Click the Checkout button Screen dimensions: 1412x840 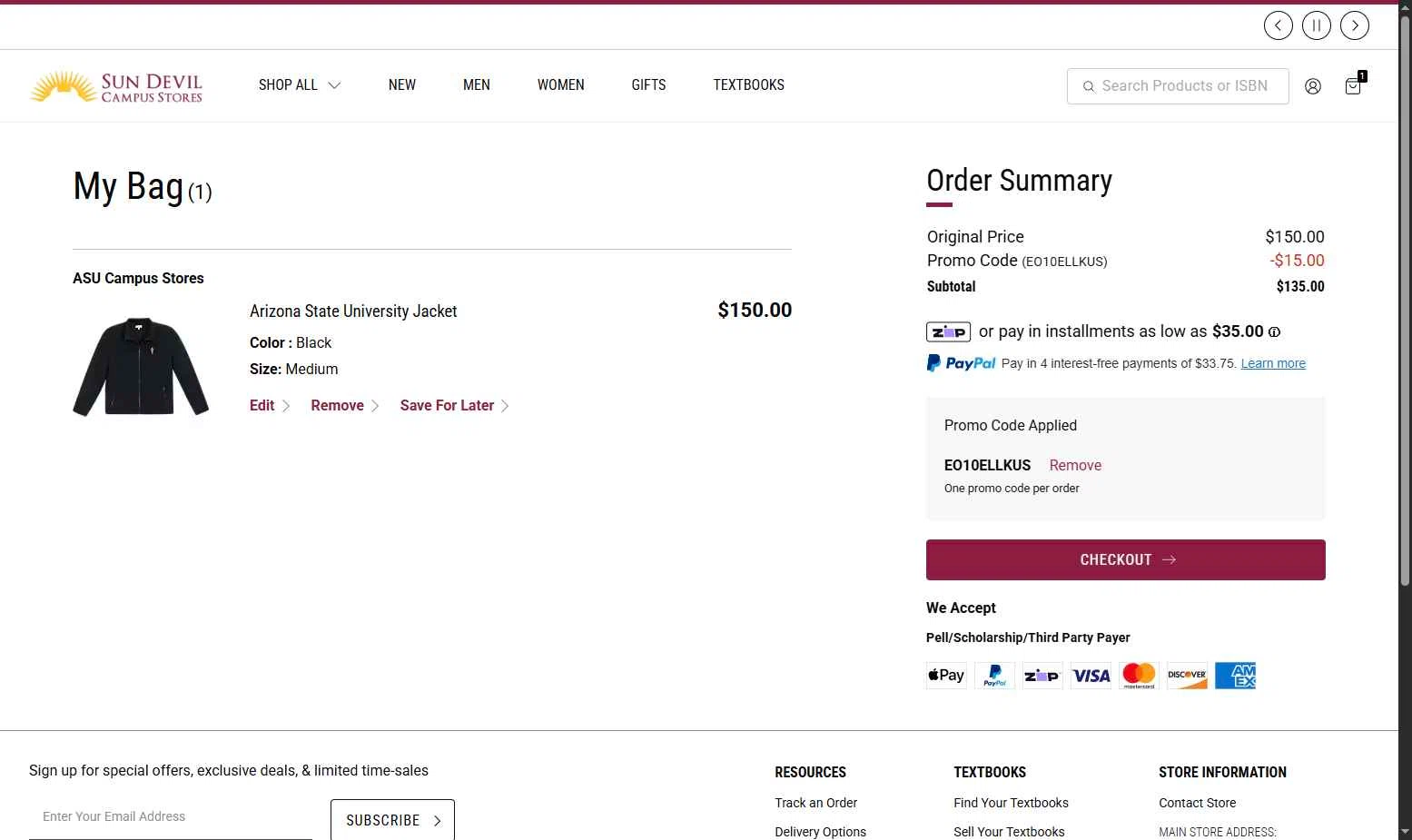pos(1126,559)
